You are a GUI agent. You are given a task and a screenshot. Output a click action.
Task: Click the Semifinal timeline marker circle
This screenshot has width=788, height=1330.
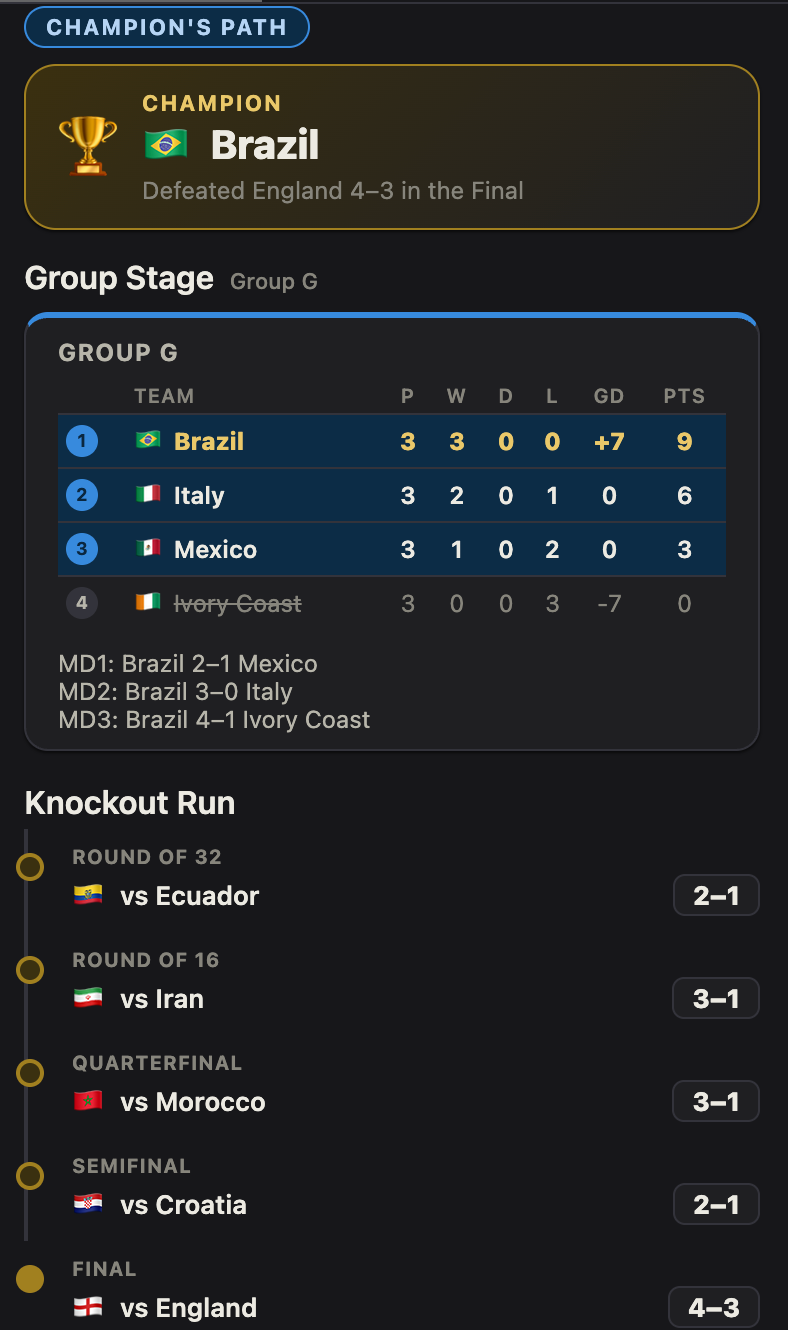coord(31,1175)
